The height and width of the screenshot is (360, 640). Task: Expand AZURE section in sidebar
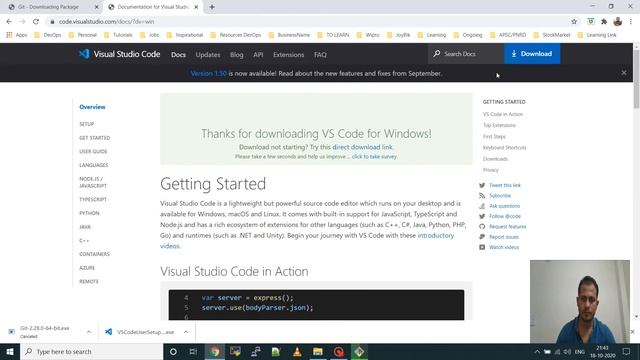point(87,268)
